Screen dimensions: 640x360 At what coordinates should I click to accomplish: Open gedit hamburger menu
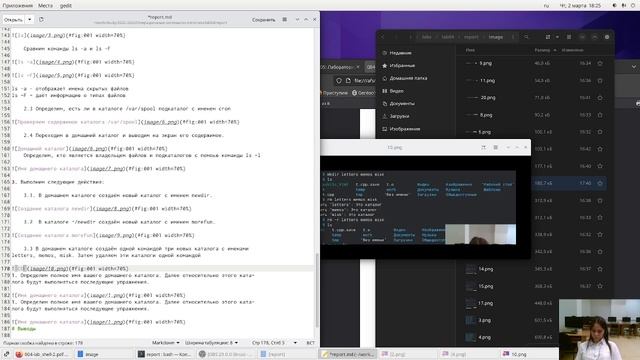point(284,20)
